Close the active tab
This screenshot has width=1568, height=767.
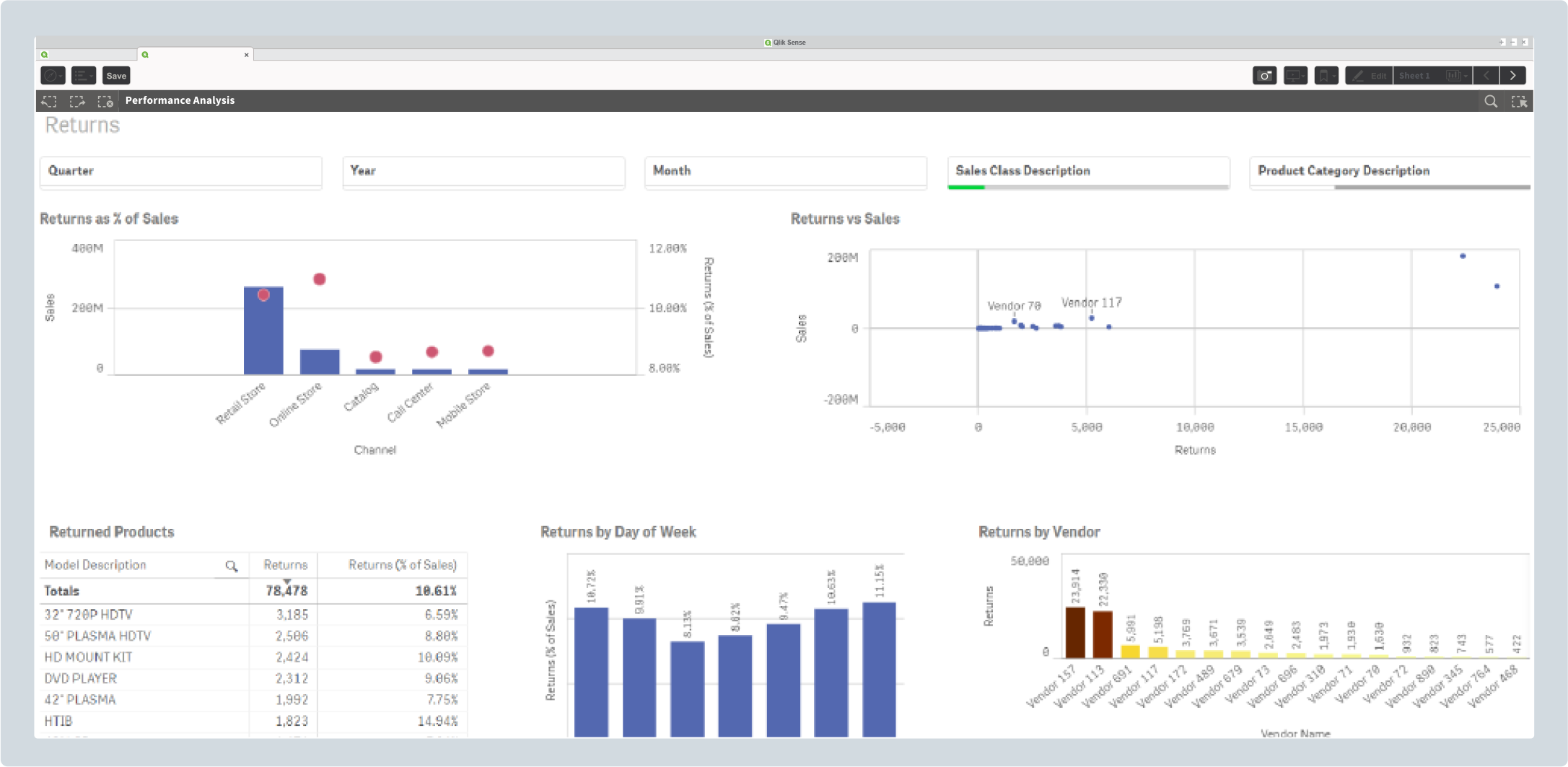246,55
